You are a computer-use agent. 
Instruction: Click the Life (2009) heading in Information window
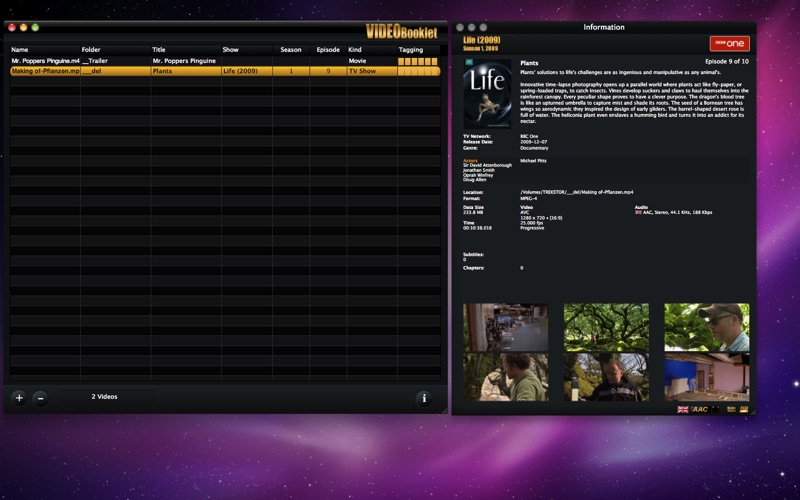click(482, 40)
